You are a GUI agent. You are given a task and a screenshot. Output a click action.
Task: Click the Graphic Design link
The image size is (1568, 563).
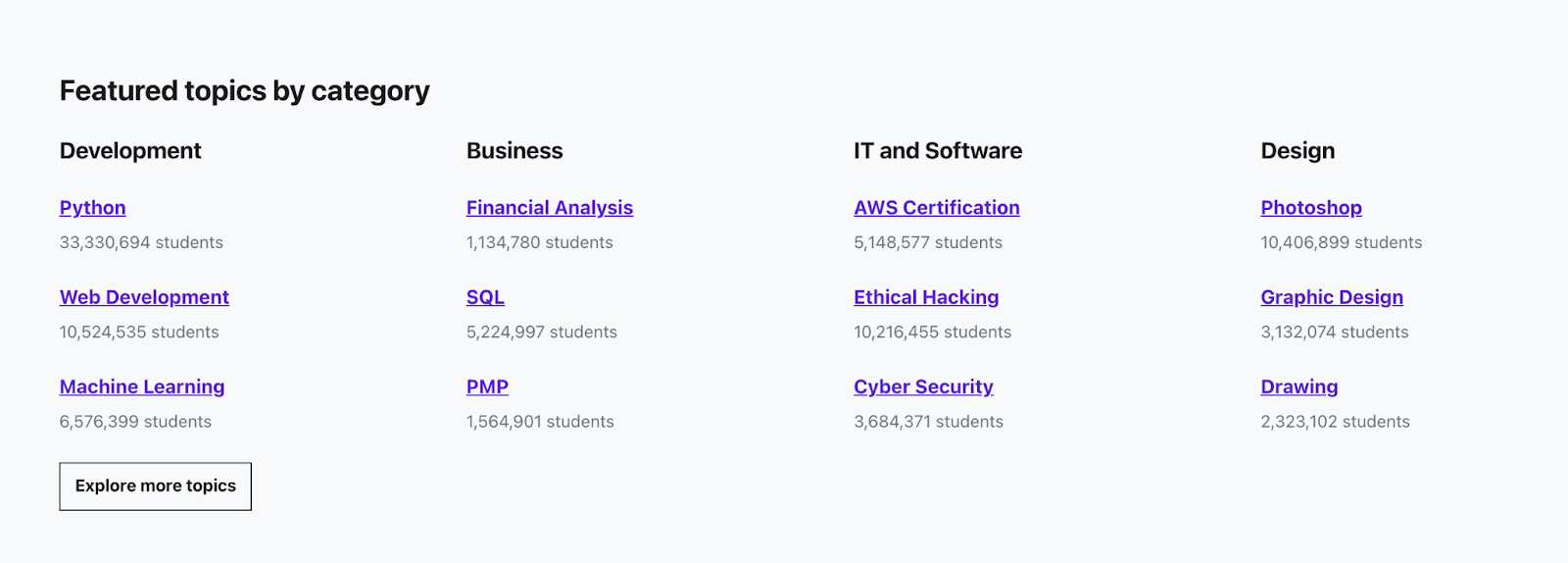tap(1332, 297)
